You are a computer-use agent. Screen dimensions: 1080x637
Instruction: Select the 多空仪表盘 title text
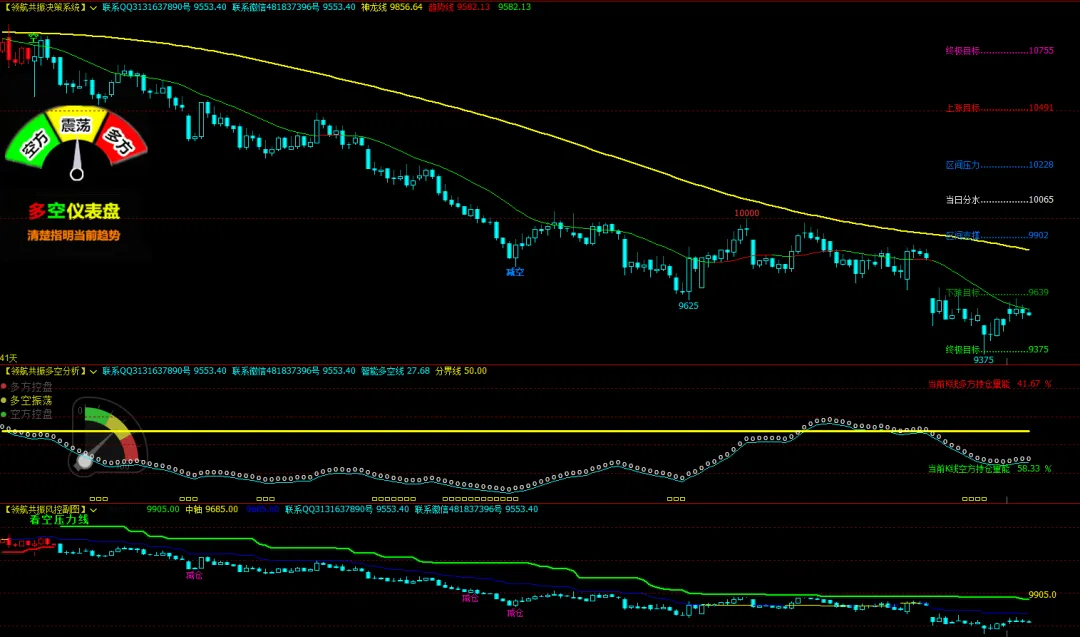click(x=74, y=211)
